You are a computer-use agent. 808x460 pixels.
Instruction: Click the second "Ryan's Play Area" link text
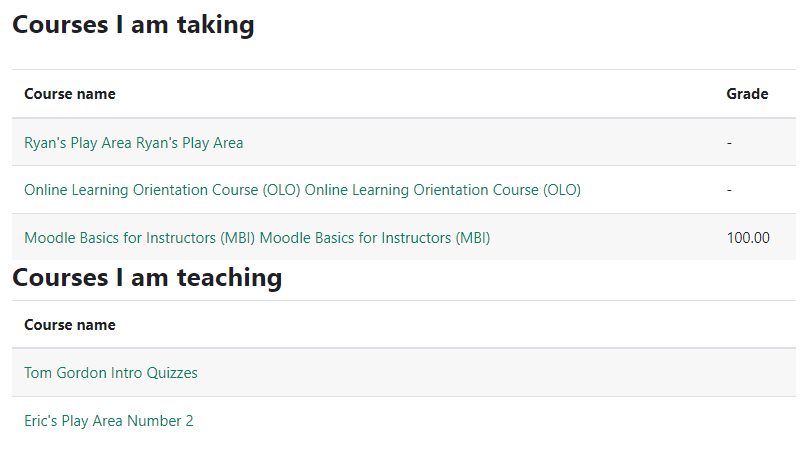pyautogui.click(x=189, y=143)
